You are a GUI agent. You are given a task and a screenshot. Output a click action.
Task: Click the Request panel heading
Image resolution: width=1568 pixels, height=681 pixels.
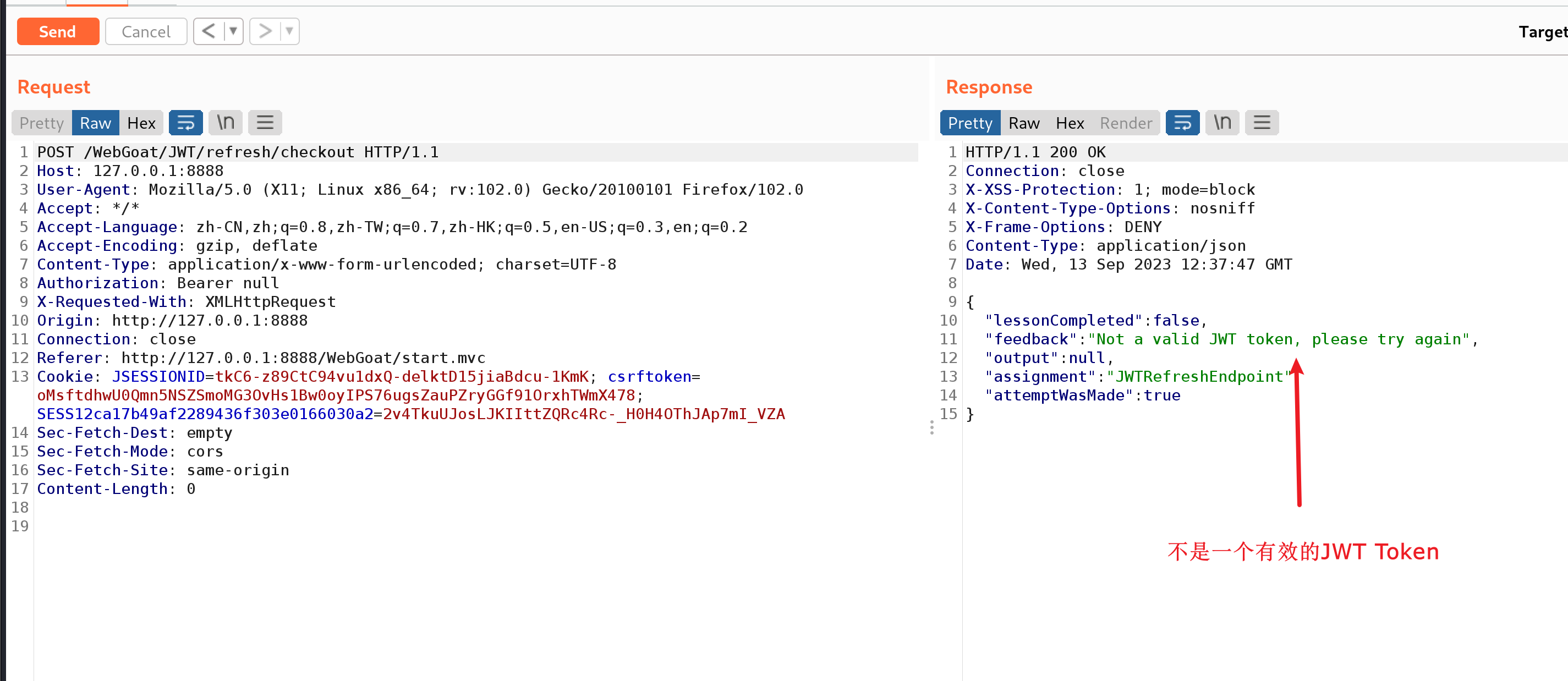(x=53, y=87)
